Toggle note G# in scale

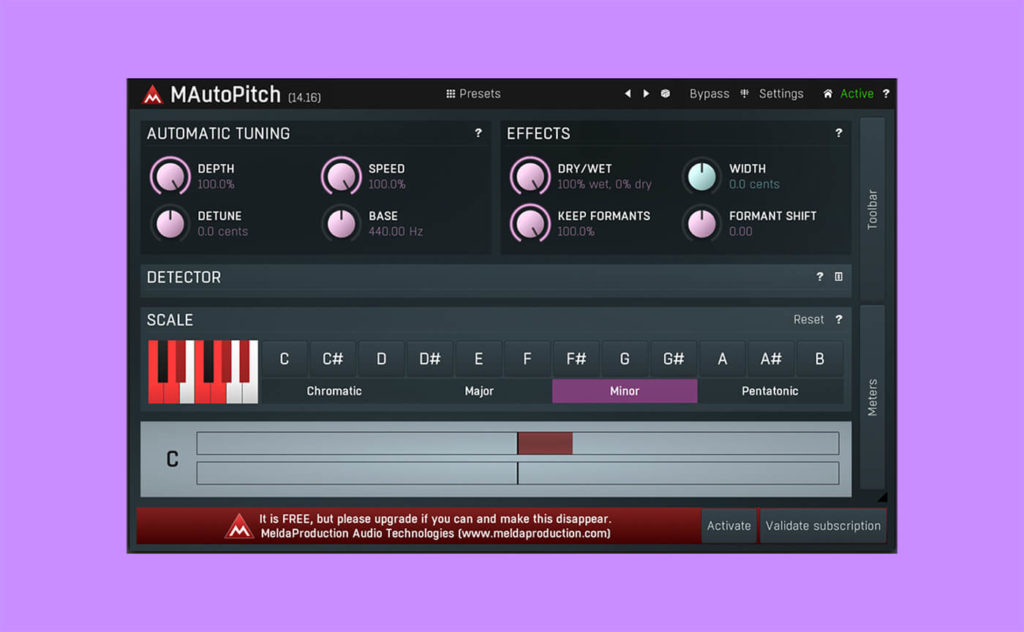(x=673, y=358)
